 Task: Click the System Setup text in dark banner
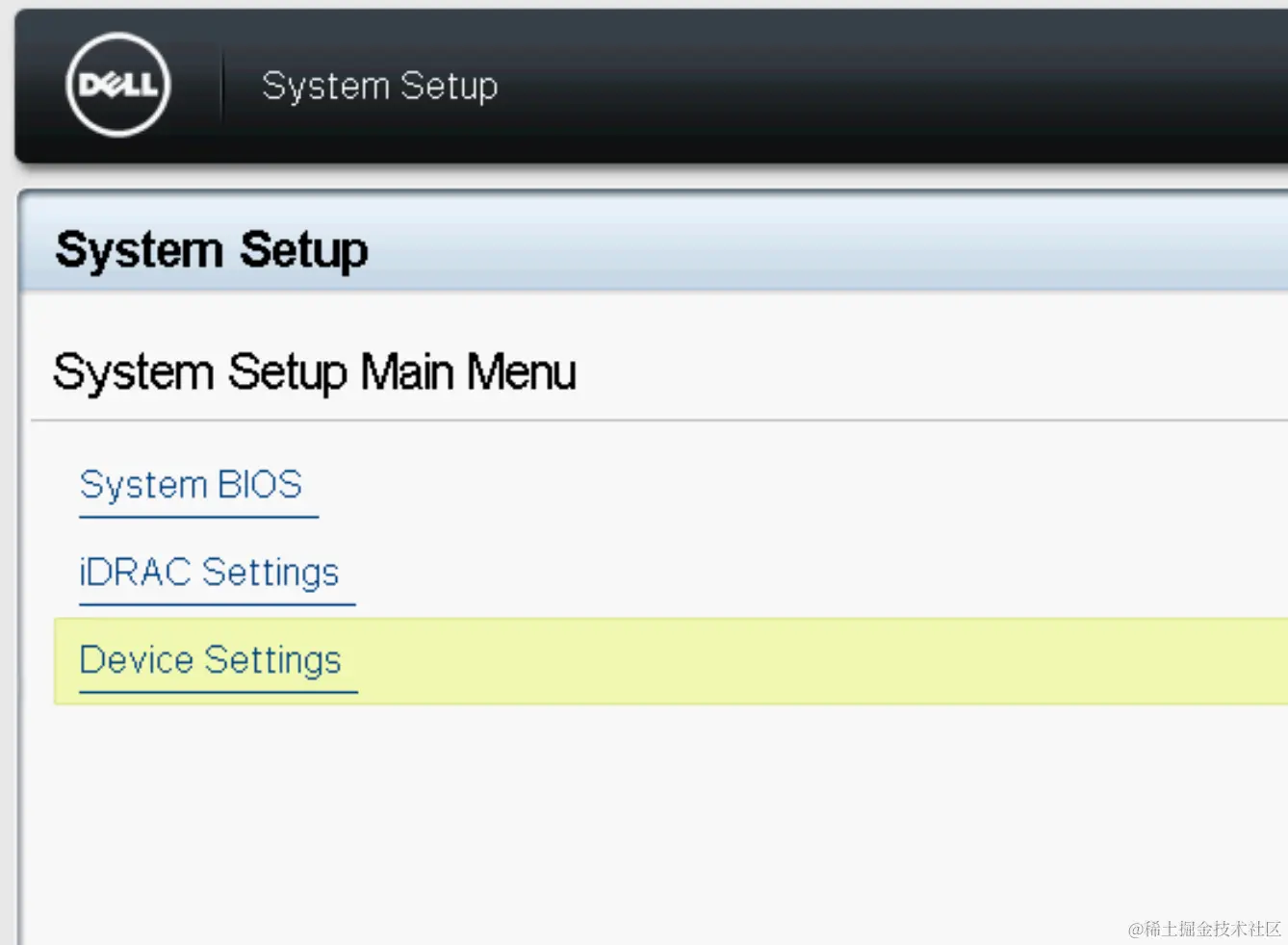pos(379,86)
